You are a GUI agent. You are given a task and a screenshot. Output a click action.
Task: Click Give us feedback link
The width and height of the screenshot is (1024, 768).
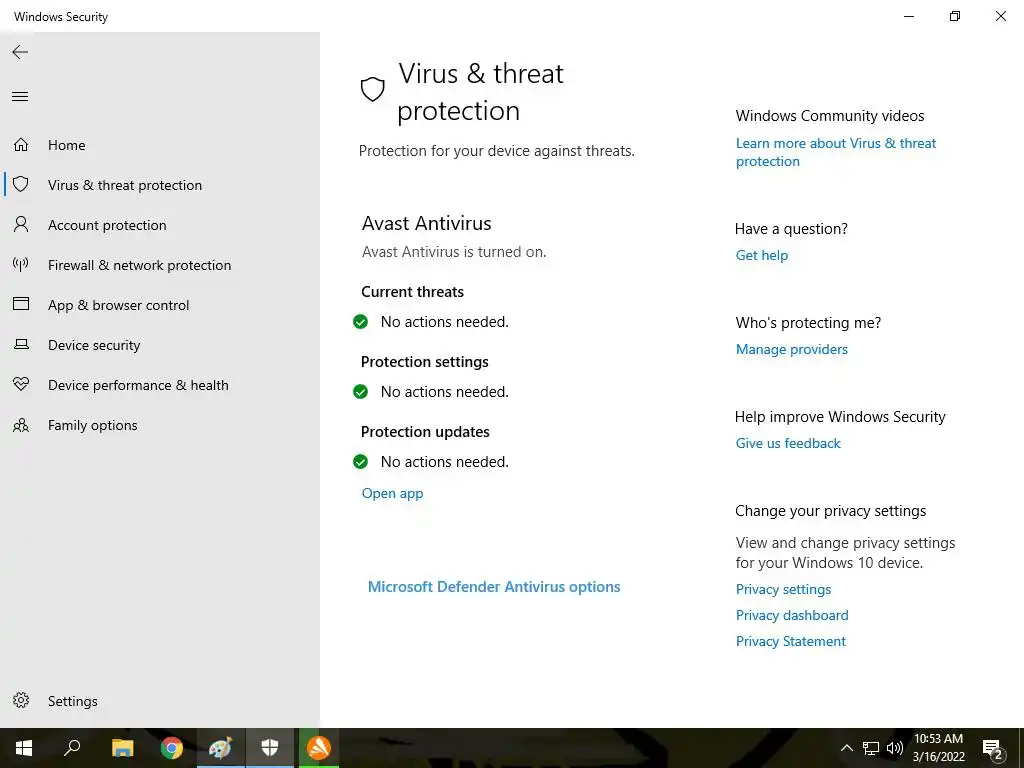788,443
